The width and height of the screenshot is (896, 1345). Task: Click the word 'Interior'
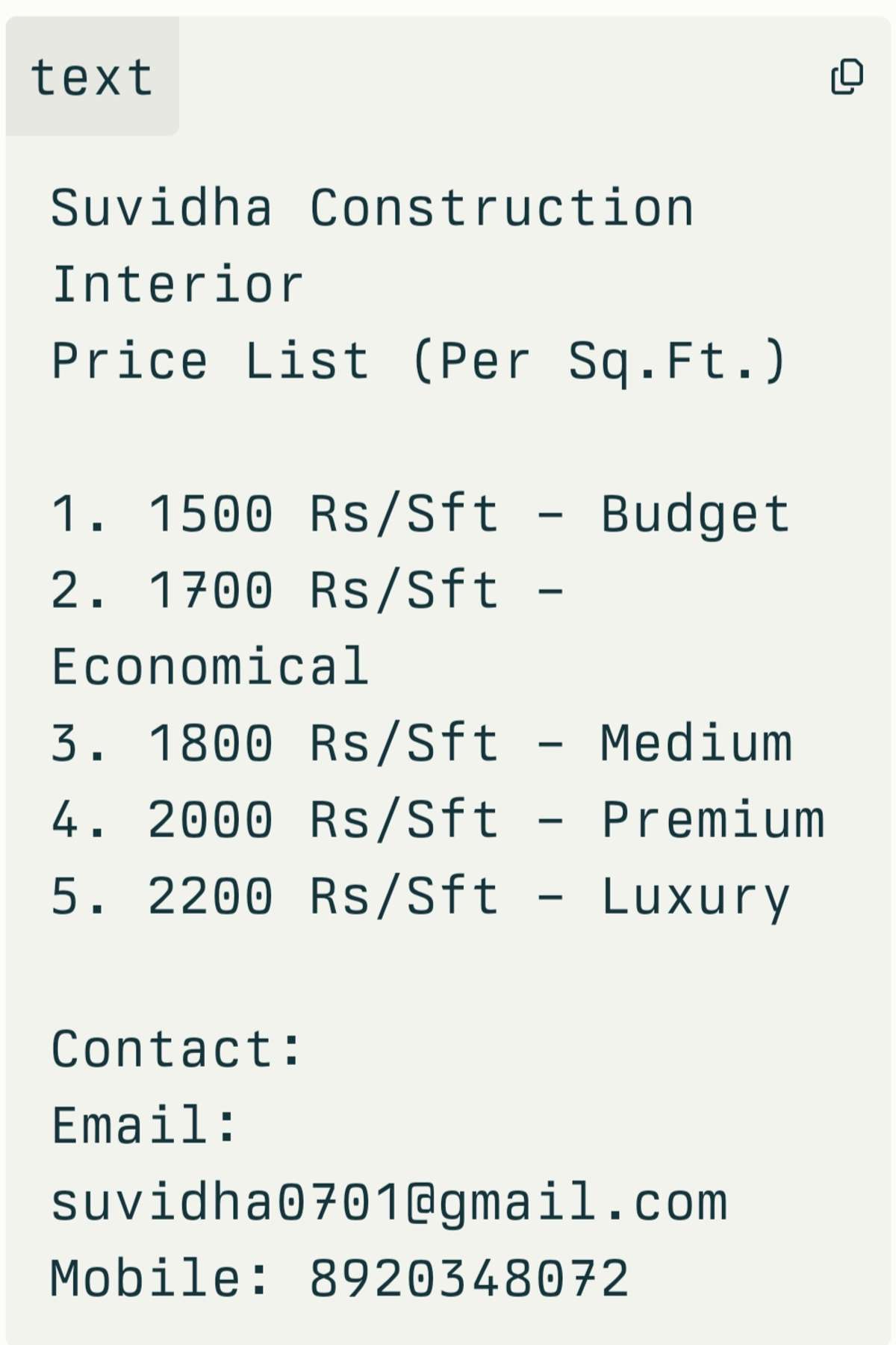[177, 285]
